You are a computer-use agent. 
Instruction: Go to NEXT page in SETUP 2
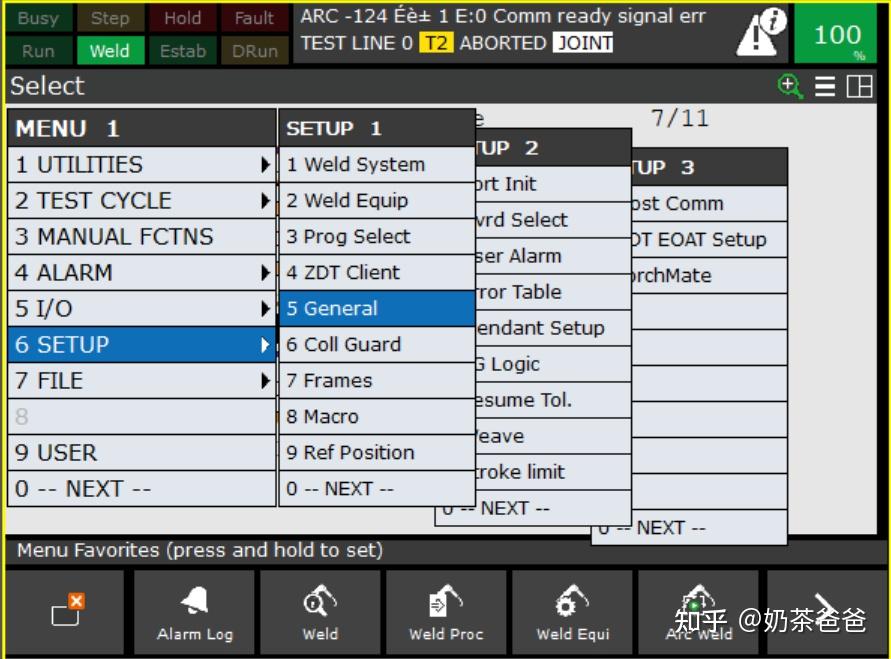[533, 508]
